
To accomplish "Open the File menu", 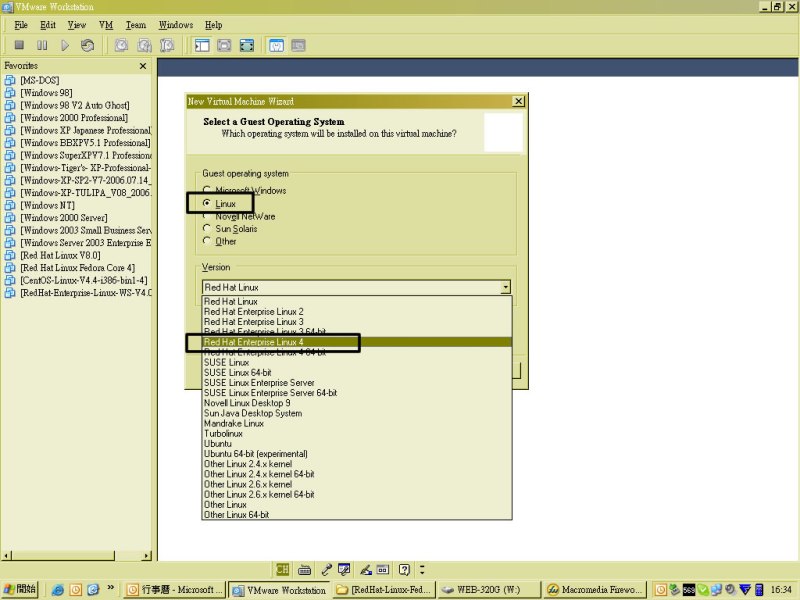I will tap(21, 25).
